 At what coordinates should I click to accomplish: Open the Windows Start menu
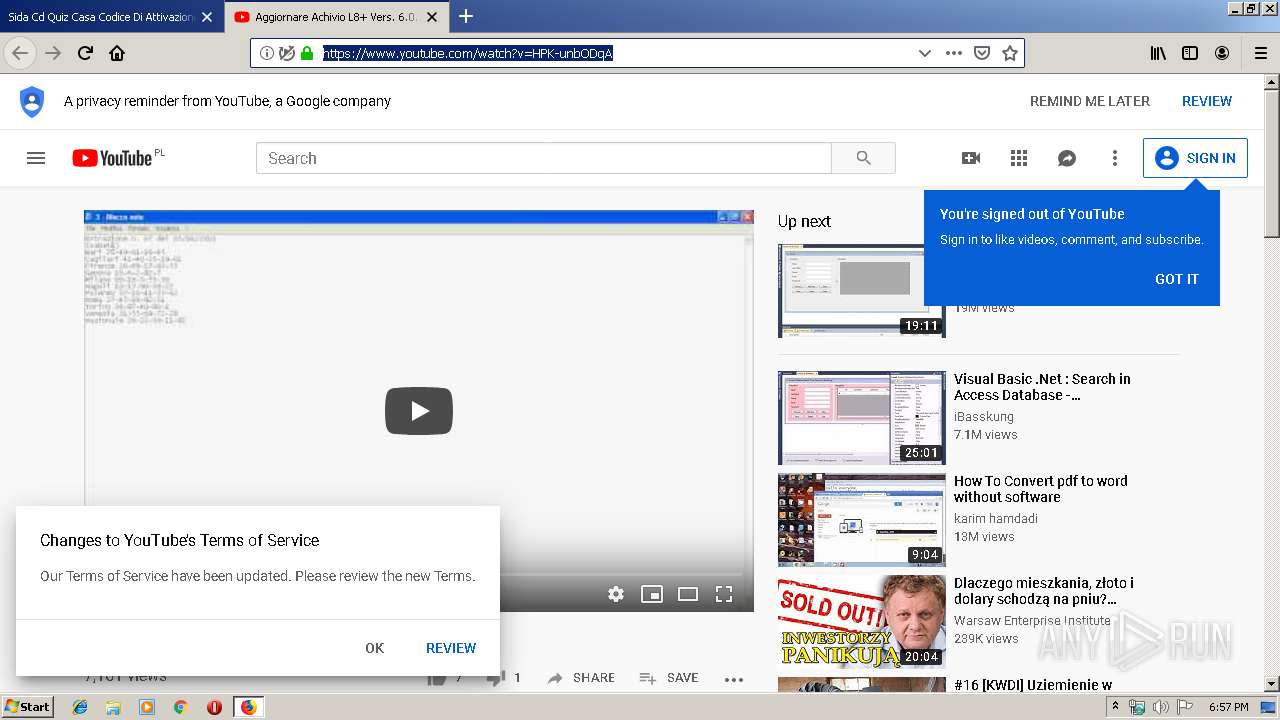tap(27, 707)
